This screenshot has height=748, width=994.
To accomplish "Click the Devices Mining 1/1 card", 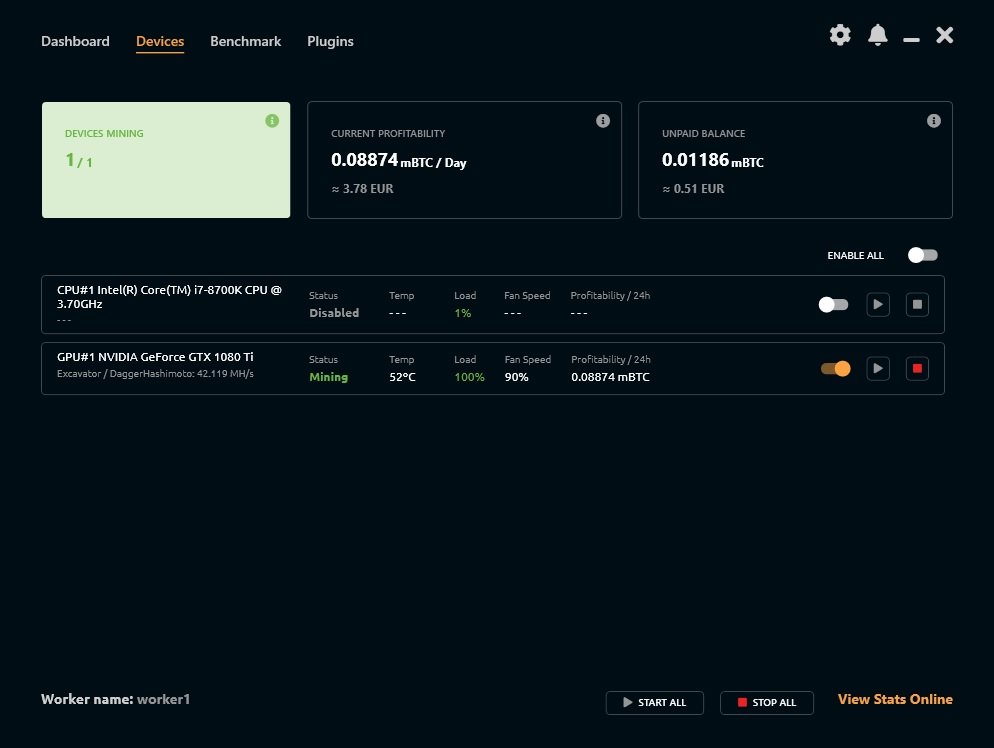I will coord(166,160).
